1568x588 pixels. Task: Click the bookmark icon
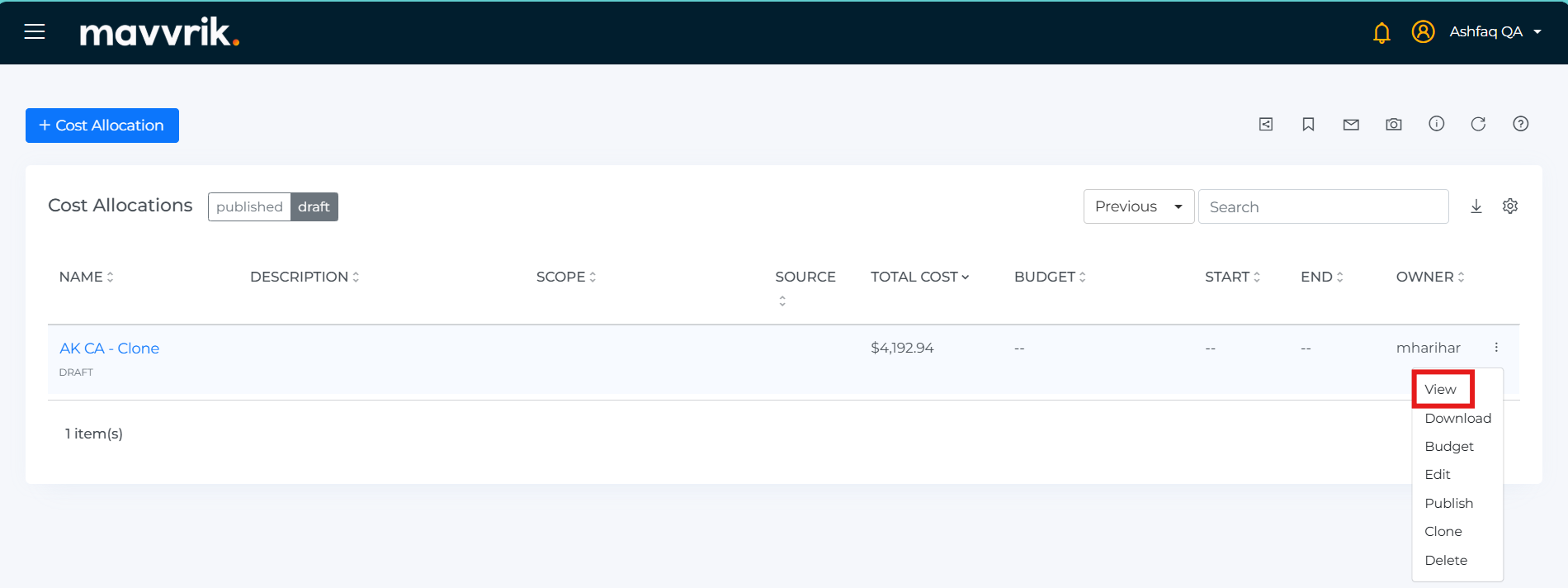1308,125
